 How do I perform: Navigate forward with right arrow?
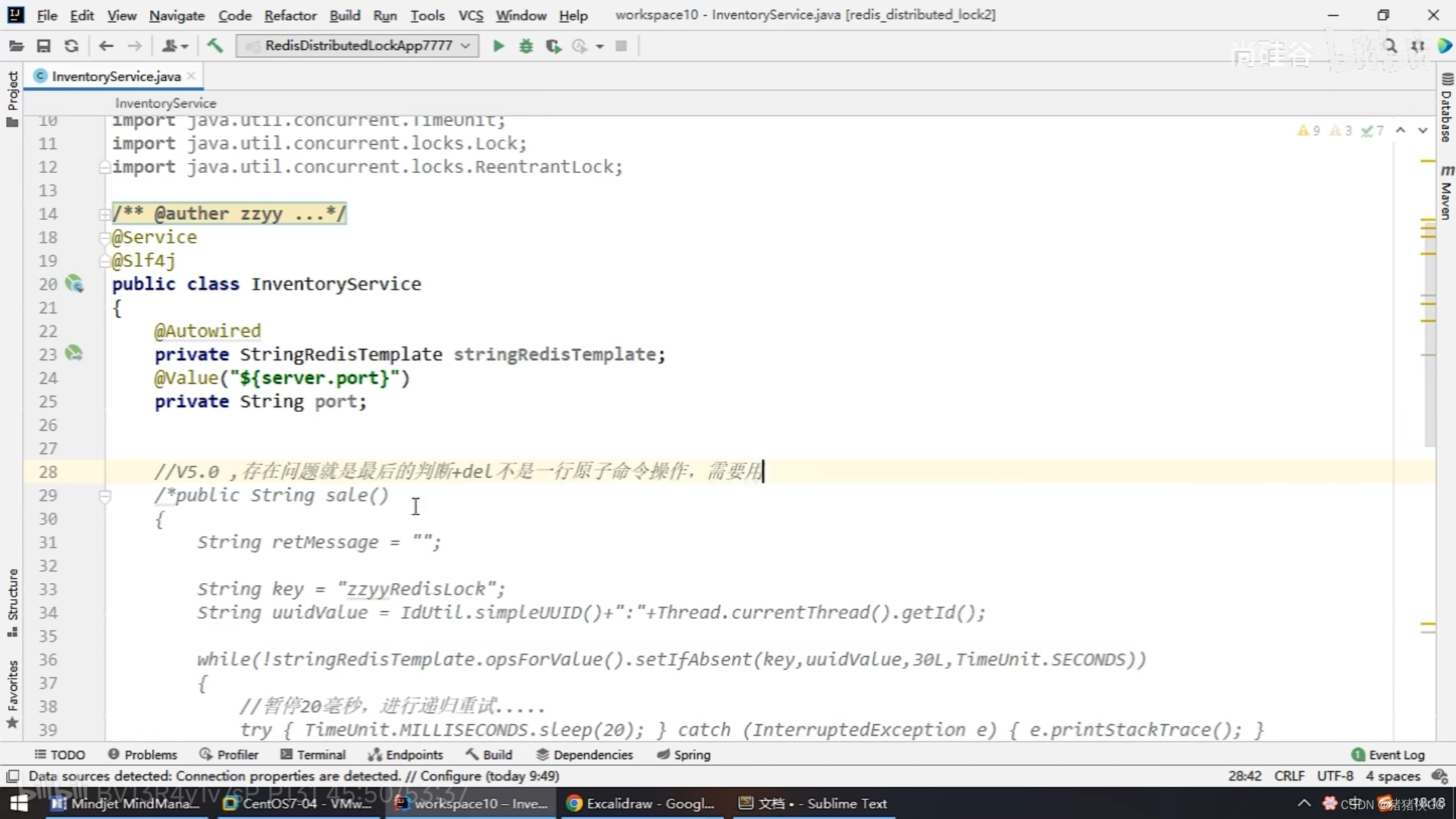tap(134, 46)
